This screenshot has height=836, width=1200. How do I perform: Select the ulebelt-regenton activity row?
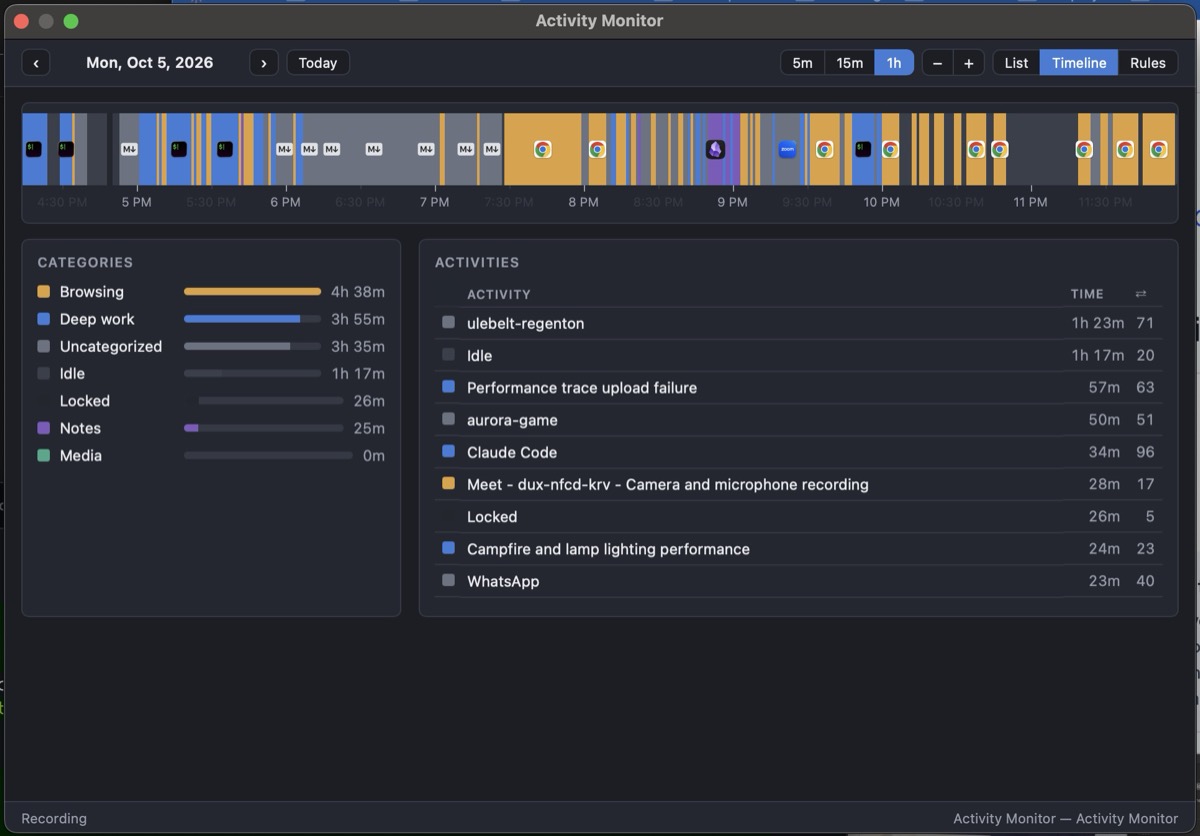pyautogui.click(x=798, y=323)
